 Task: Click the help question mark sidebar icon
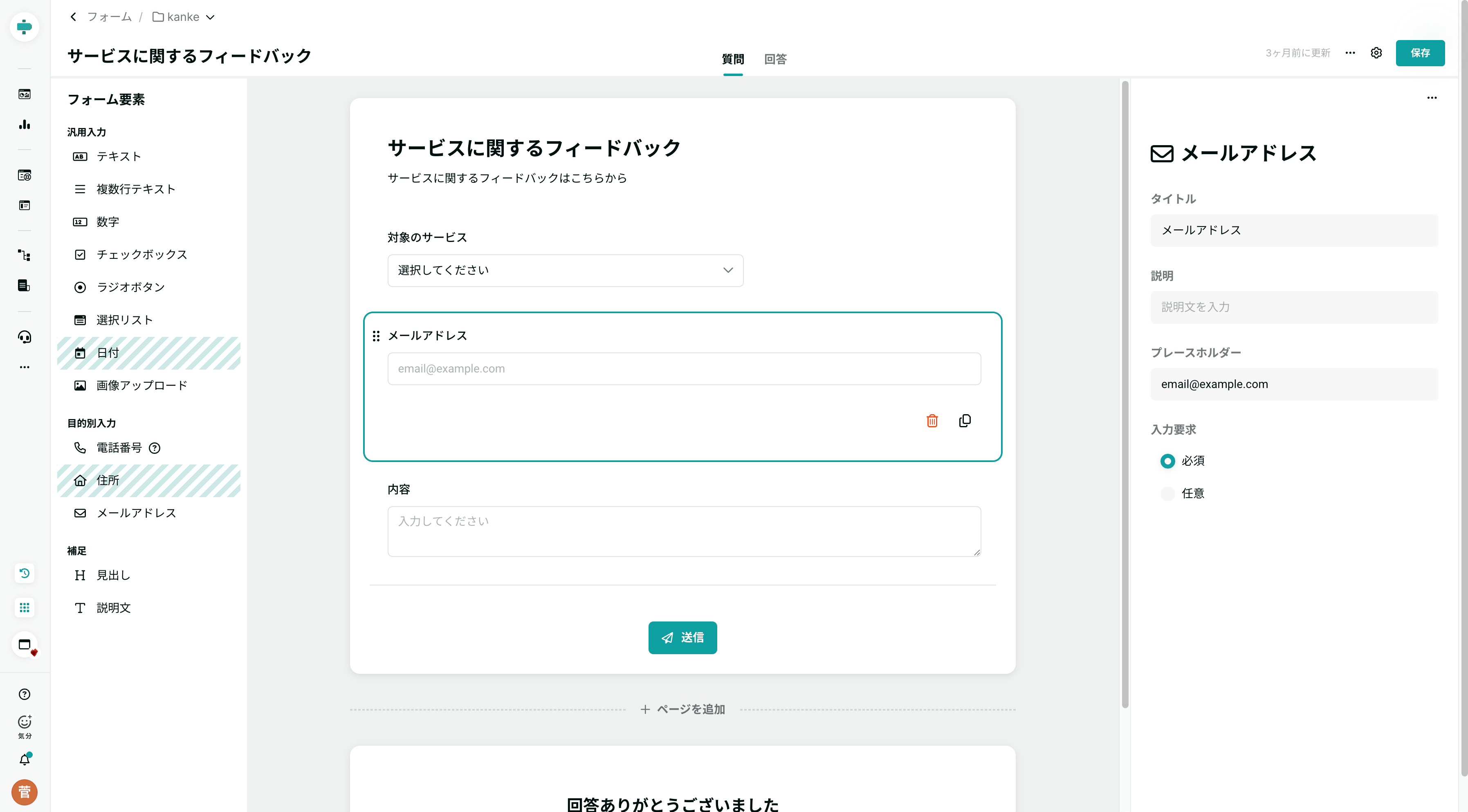[25, 694]
